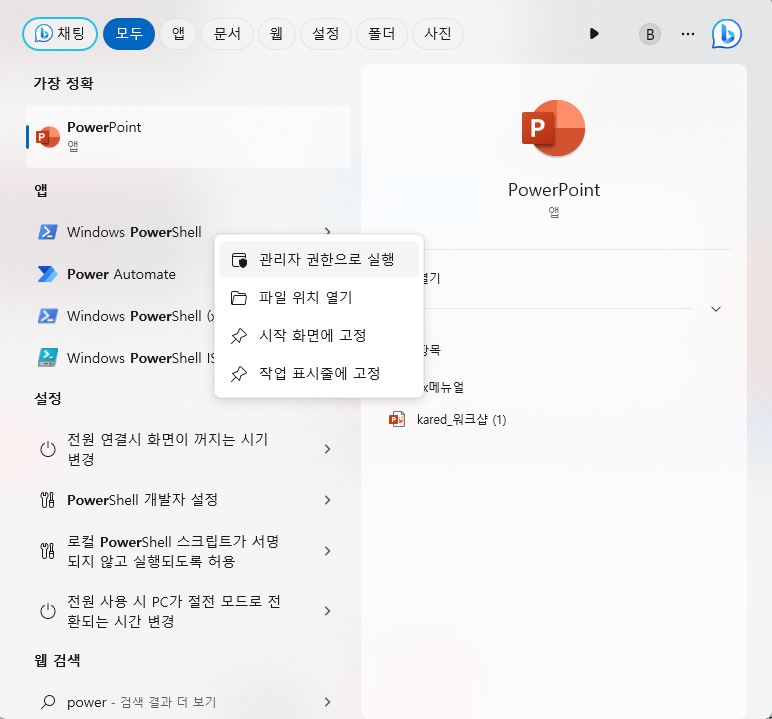Open the Bing chat filter (채팅)
This screenshot has width=772, height=719.
click(60, 34)
